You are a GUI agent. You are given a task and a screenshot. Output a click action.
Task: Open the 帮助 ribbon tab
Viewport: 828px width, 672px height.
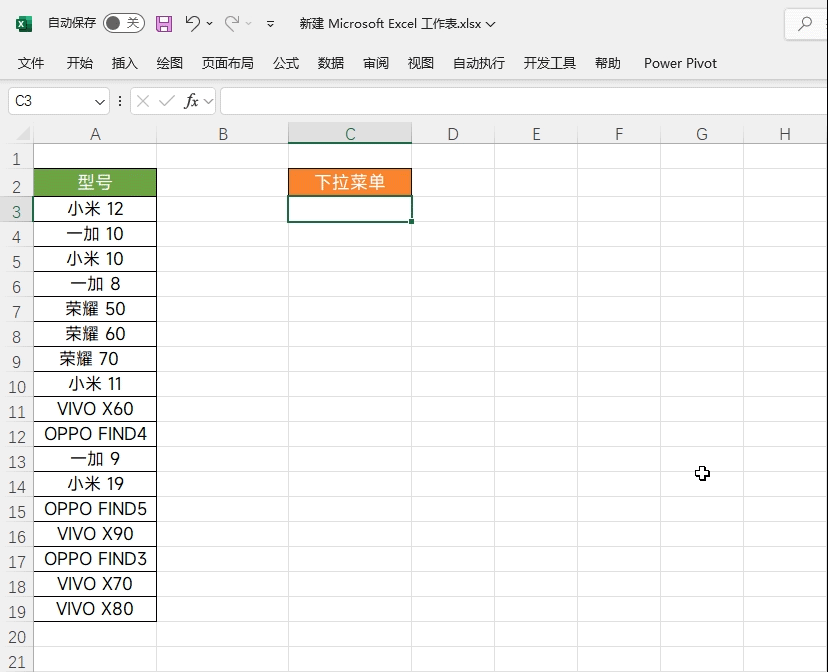(x=608, y=63)
